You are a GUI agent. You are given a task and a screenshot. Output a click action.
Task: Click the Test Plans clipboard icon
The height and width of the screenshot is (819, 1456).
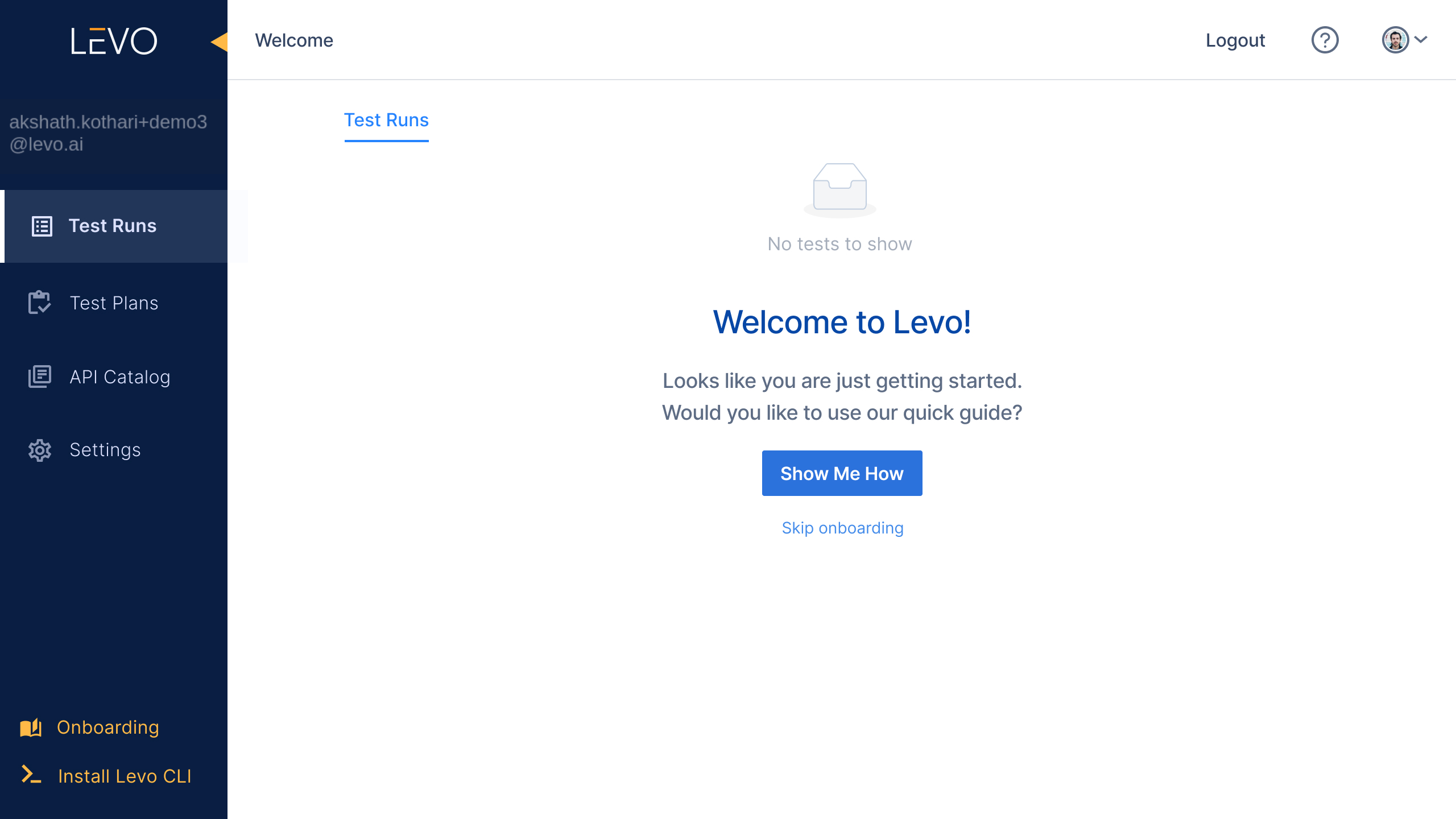pyautogui.click(x=40, y=303)
